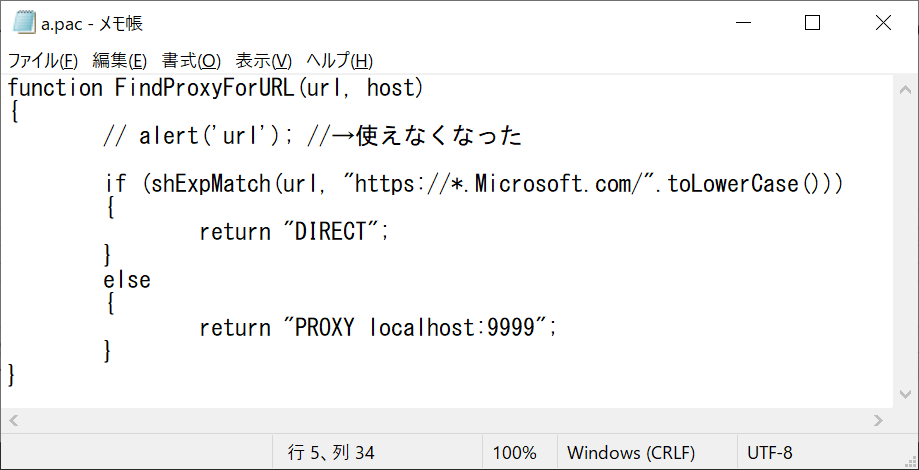Click the Japanese comment 使えなくなった
The width and height of the screenshot is (919, 470).
[438, 137]
